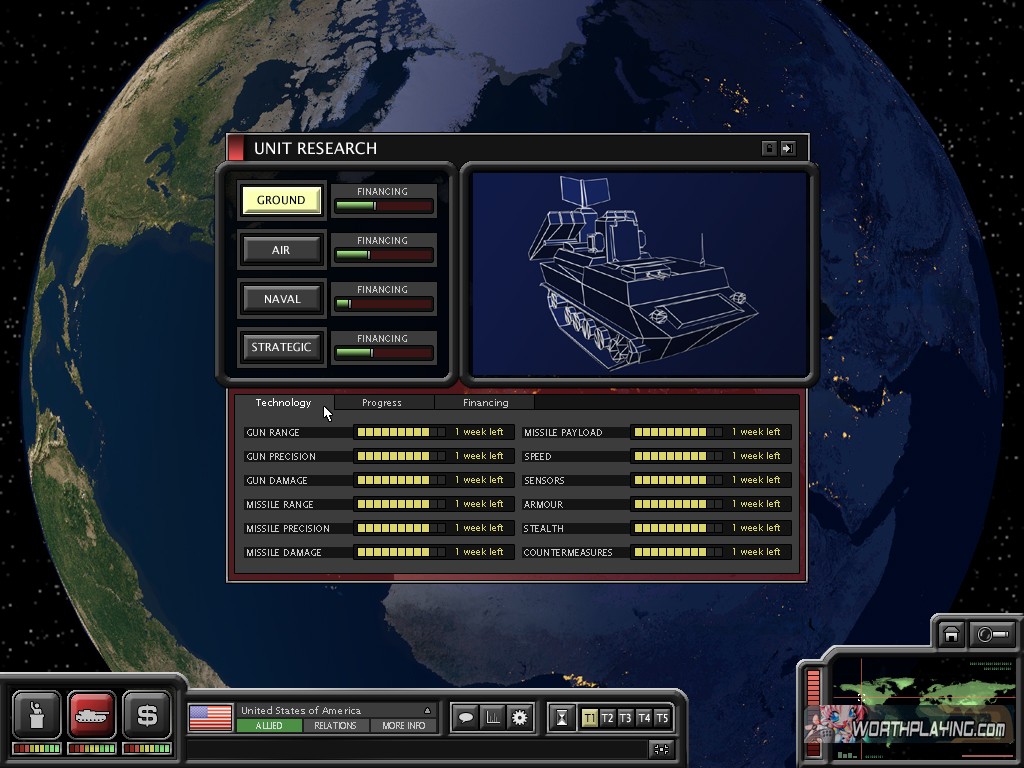Open the economy dollar sign panel
The height and width of the screenshot is (768, 1024).
click(147, 714)
